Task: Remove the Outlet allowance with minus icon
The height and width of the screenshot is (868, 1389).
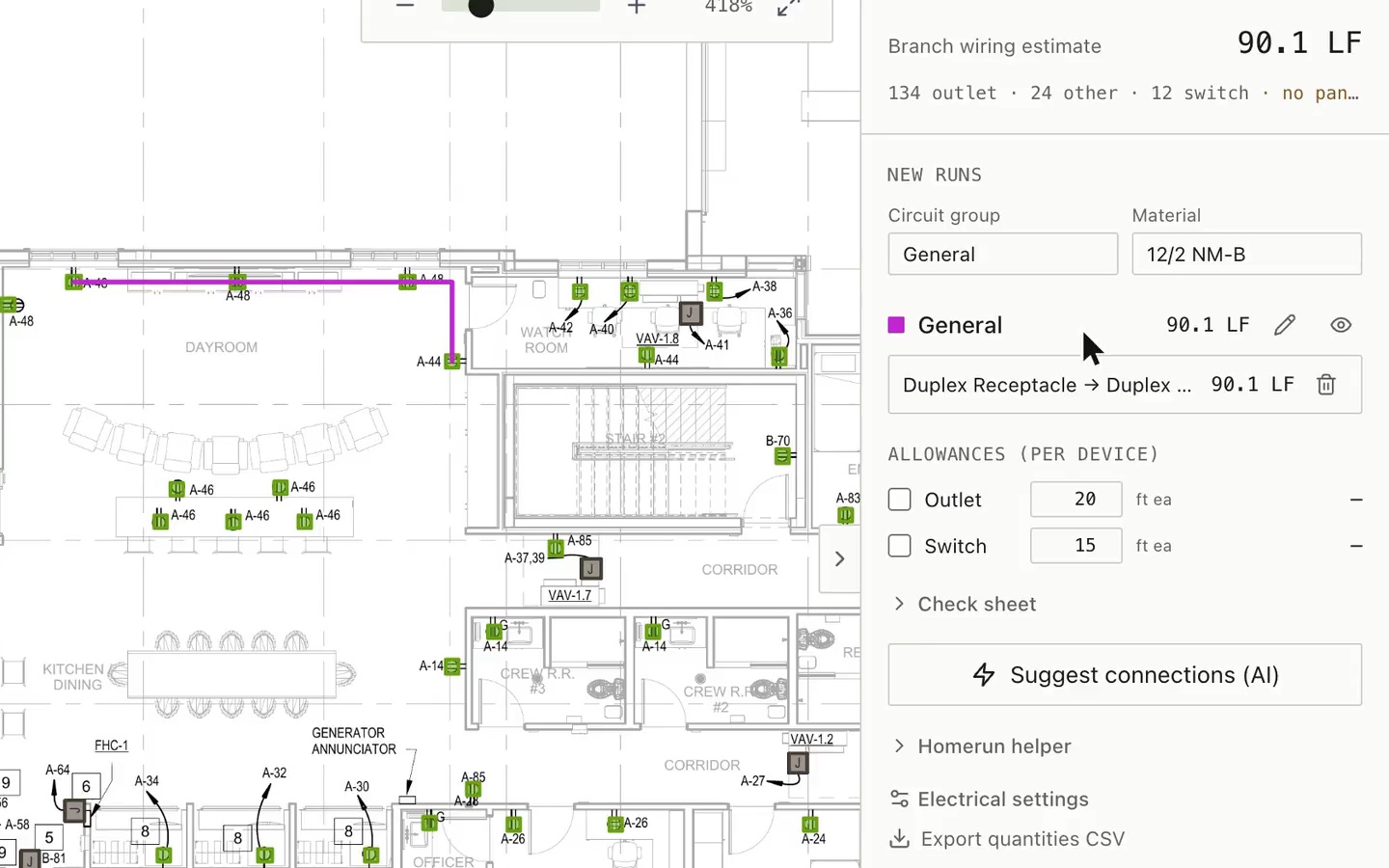Action: [1355, 500]
